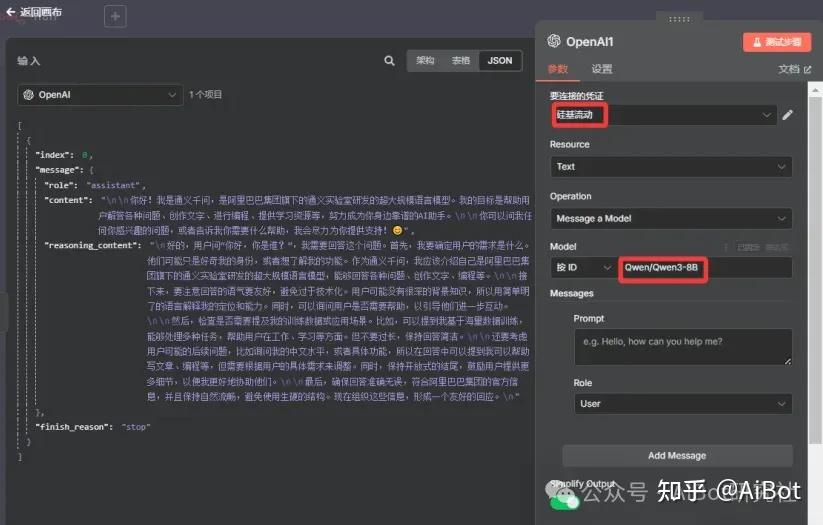Toggle the Simplify Output switch
Viewport: 823px width, 525px height.
point(564,503)
